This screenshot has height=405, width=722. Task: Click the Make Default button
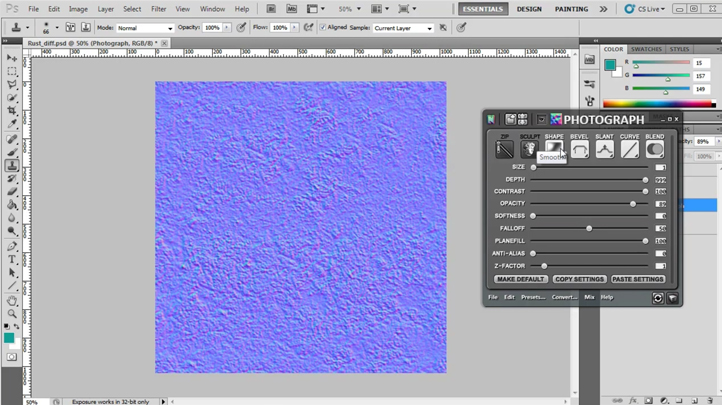click(520, 279)
